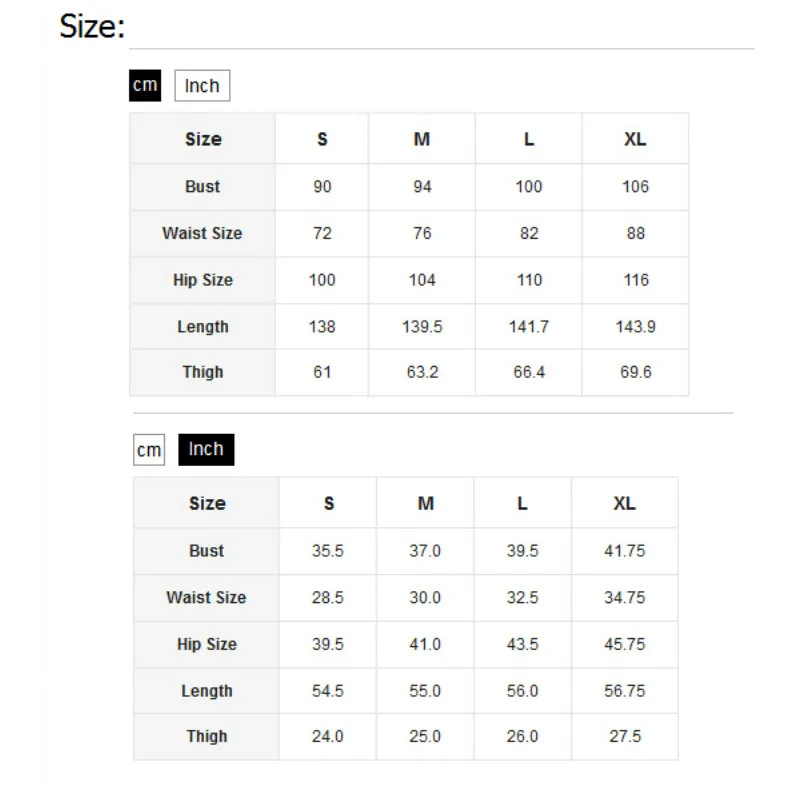Click the 139.5 length value for M
The width and height of the screenshot is (800, 800).
[422, 326]
